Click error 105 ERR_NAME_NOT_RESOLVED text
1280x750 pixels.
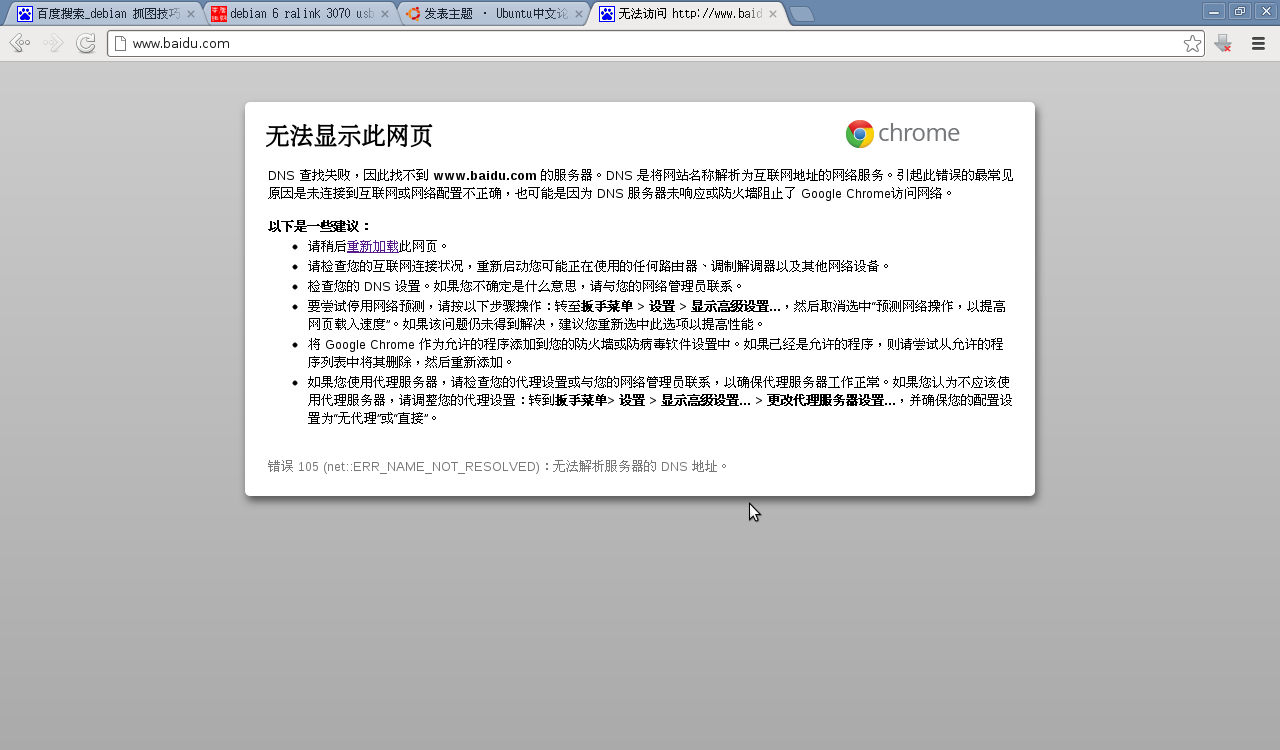498,466
